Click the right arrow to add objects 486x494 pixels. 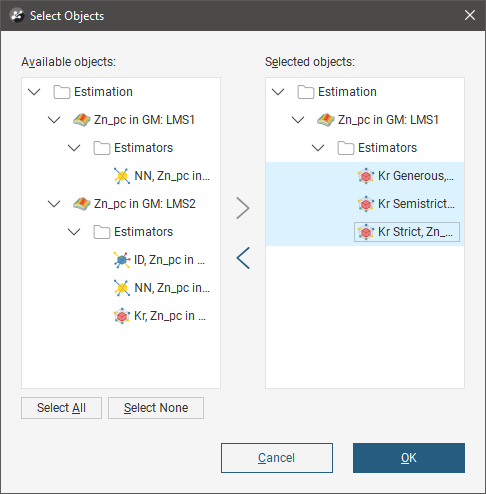243,208
